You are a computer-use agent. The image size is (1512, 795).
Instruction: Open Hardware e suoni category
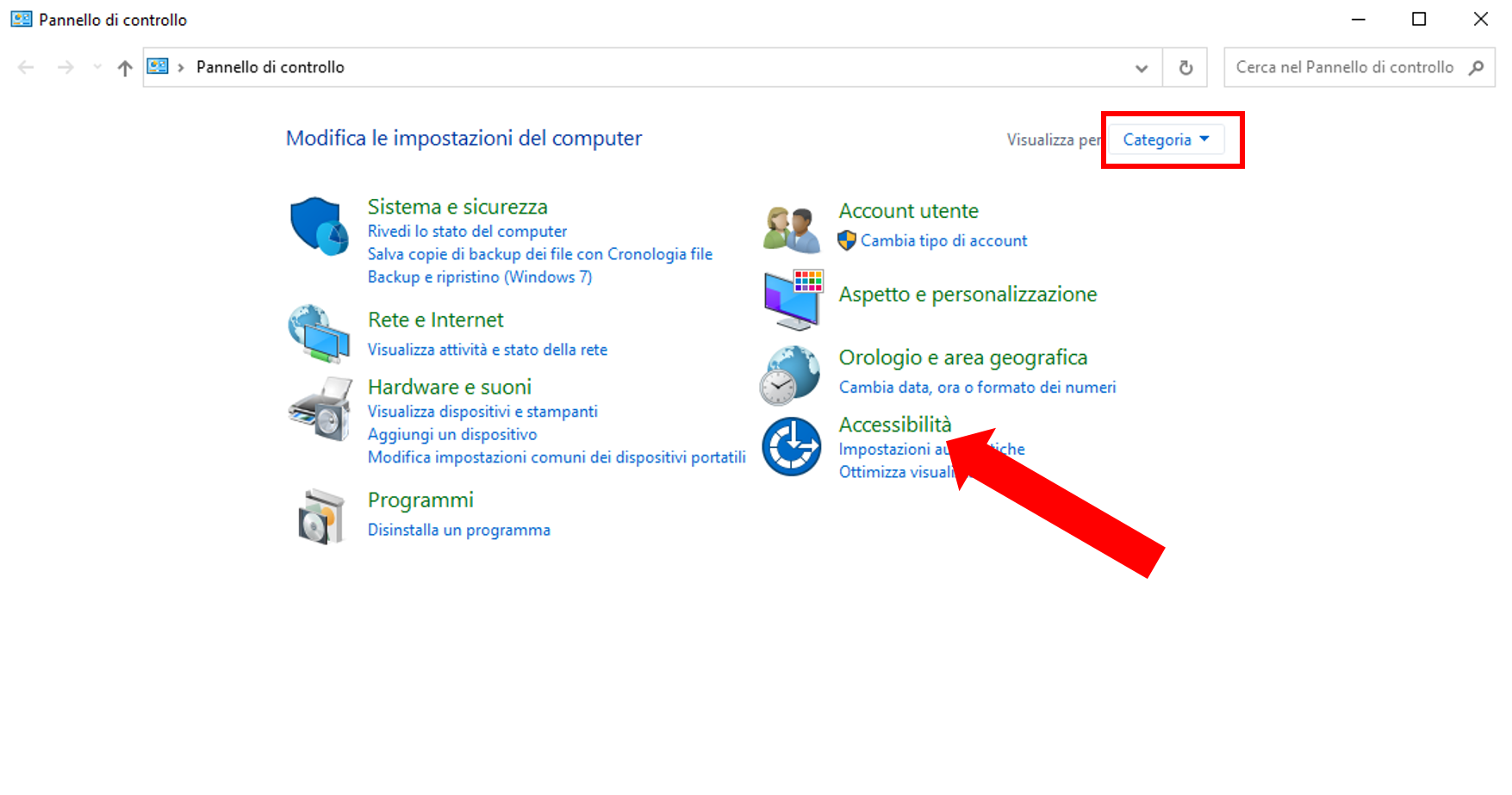[x=450, y=387]
